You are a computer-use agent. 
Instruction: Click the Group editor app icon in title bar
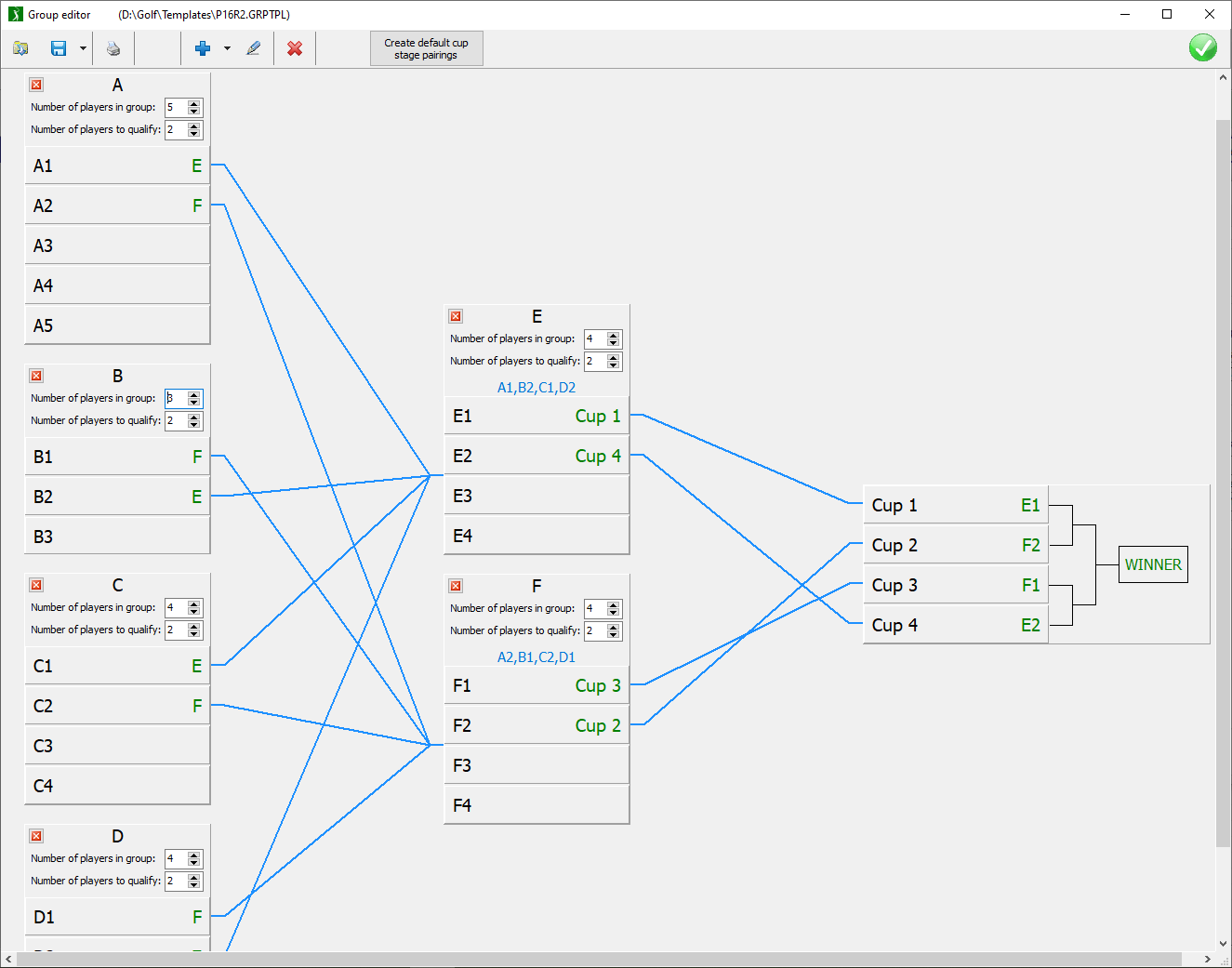pyautogui.click(x=16, y=14)
